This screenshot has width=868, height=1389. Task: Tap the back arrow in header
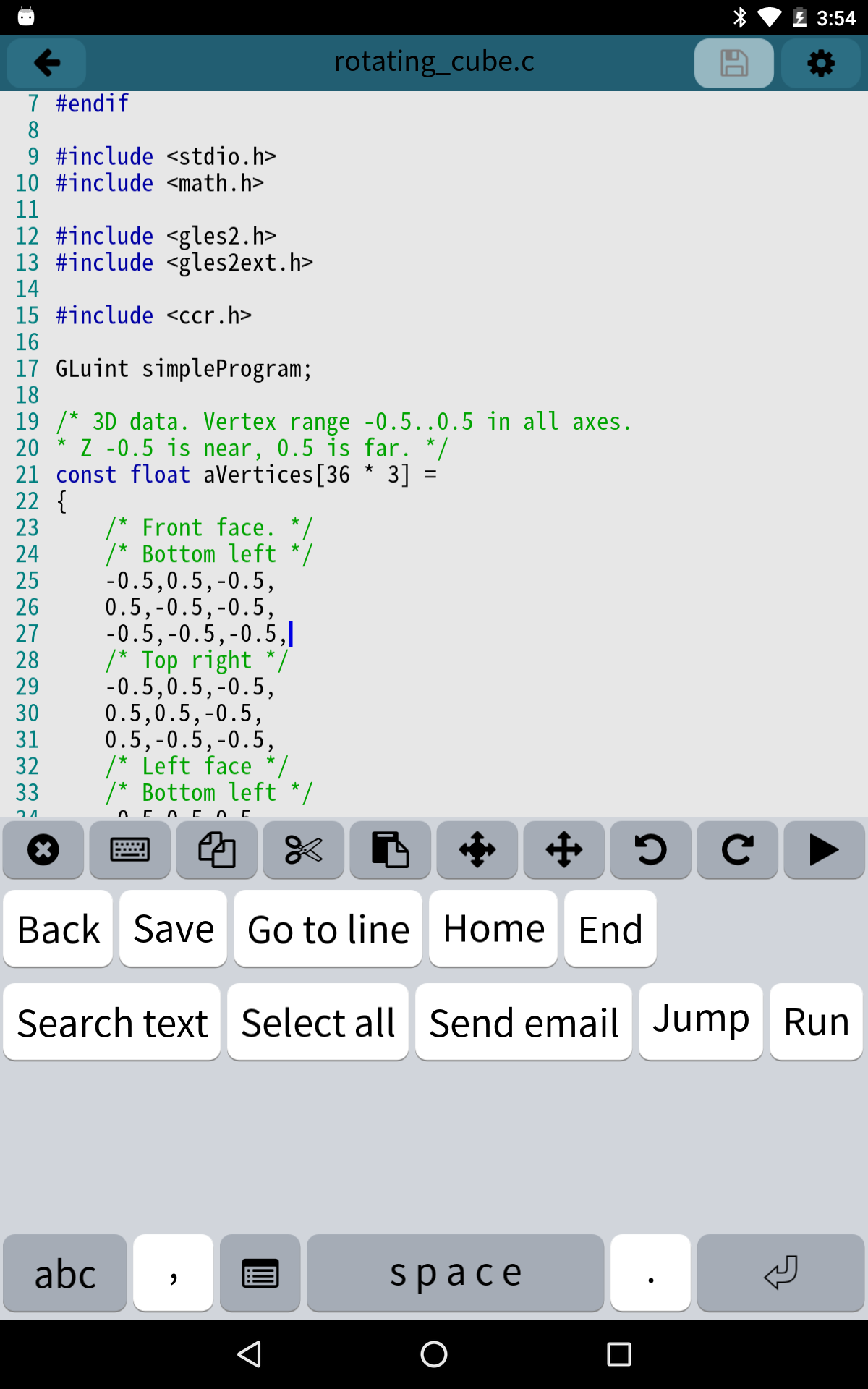(x=47, y=63)
